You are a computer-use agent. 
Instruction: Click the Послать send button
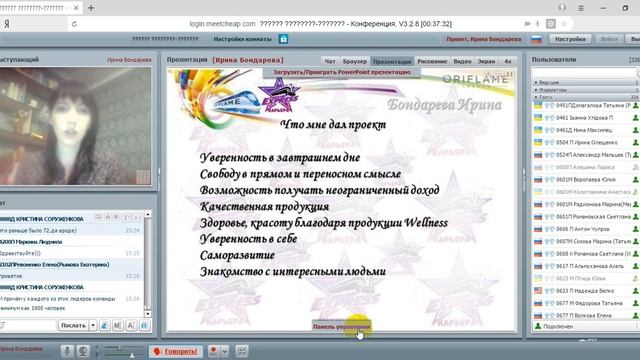(x=73, y=325)
